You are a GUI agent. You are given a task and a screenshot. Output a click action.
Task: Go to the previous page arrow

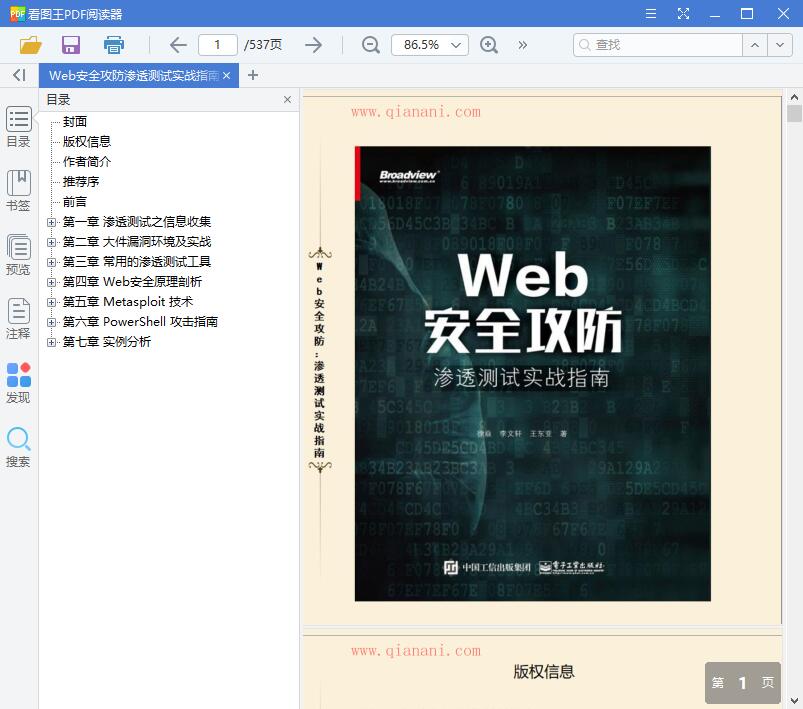pos(178,45)
